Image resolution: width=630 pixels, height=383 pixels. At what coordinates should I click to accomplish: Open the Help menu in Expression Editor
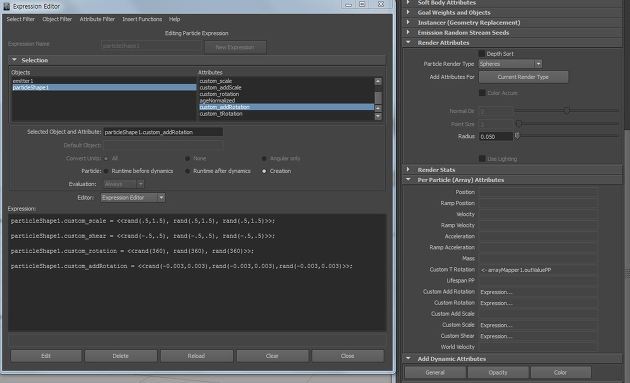[174, 19]
